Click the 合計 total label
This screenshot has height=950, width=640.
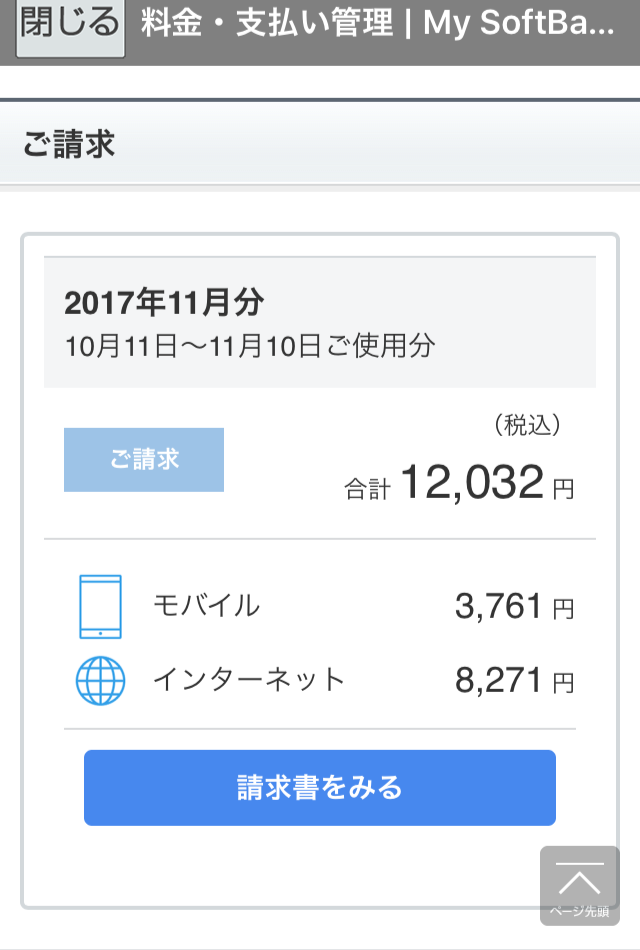pyautogui.click(x=365, y=489)
